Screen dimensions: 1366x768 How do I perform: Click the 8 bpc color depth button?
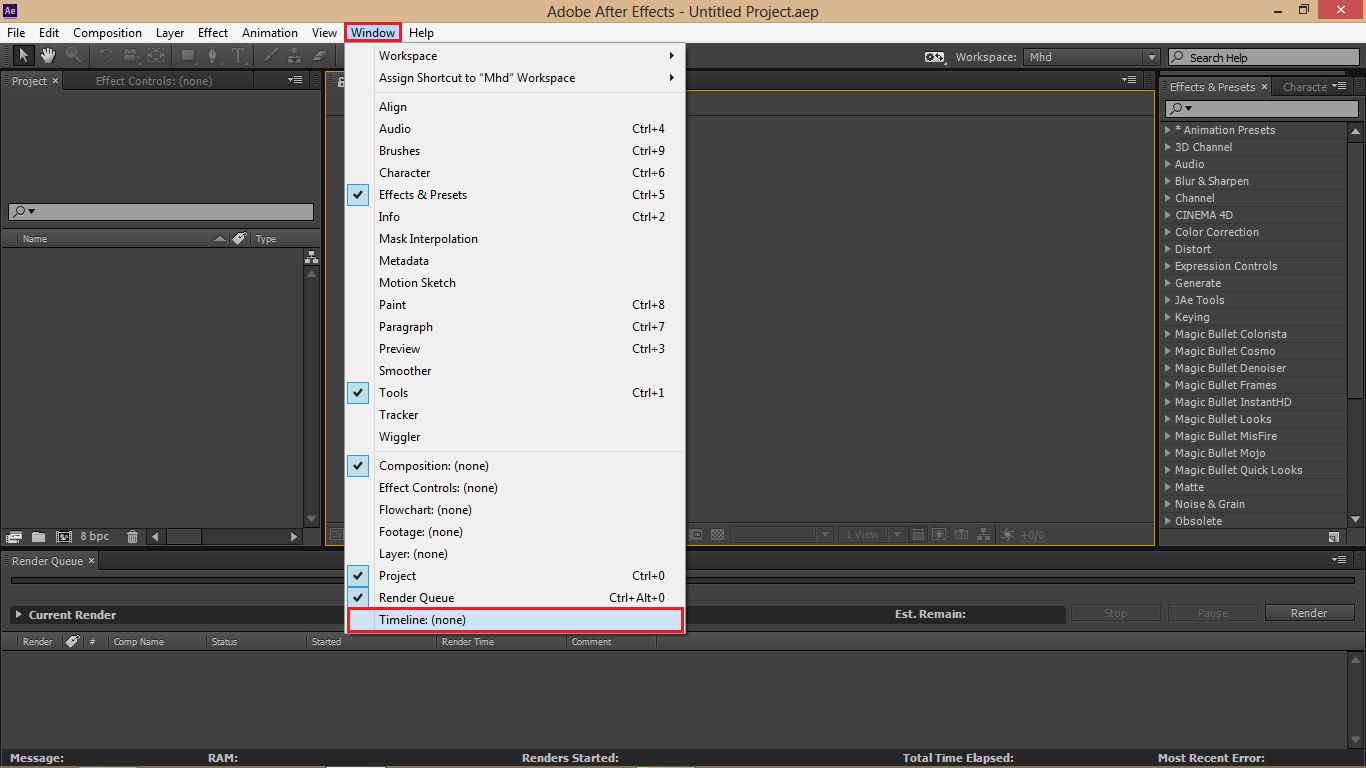point(95,537)
